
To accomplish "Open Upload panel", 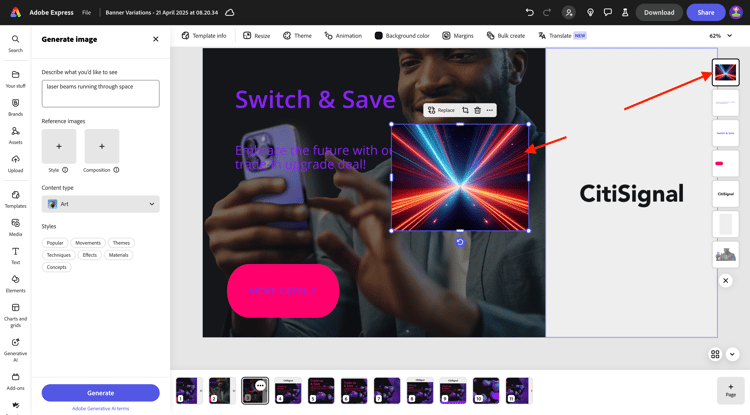I will point(15,164).
